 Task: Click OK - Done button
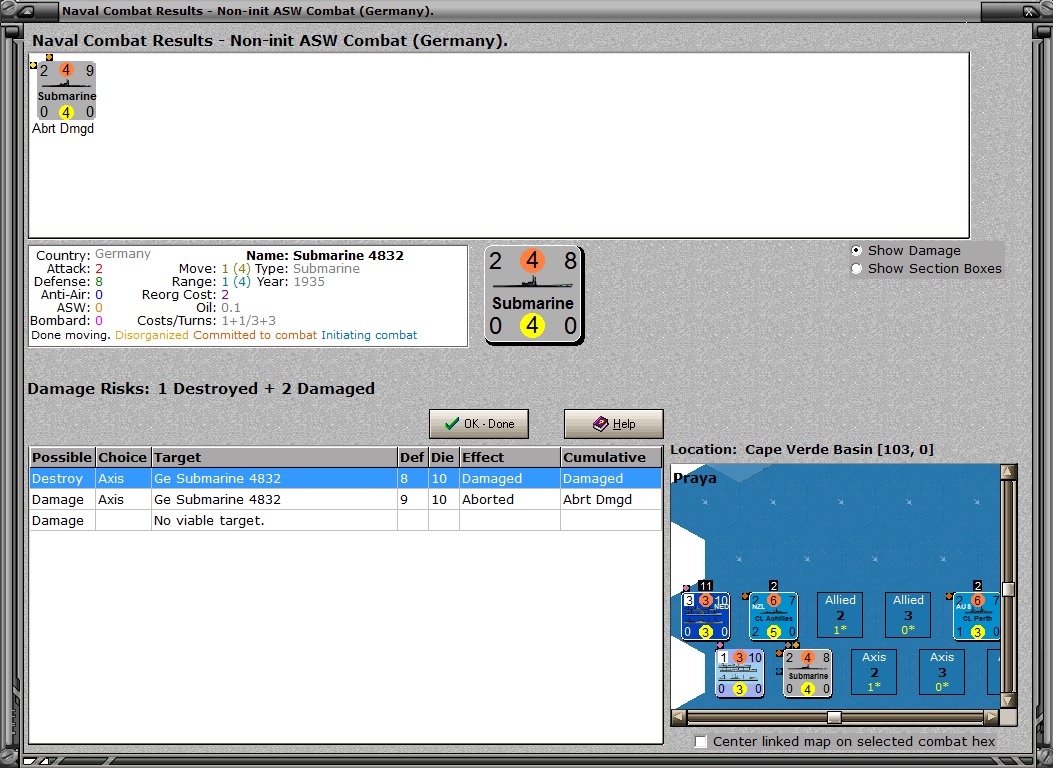[479, 424]
